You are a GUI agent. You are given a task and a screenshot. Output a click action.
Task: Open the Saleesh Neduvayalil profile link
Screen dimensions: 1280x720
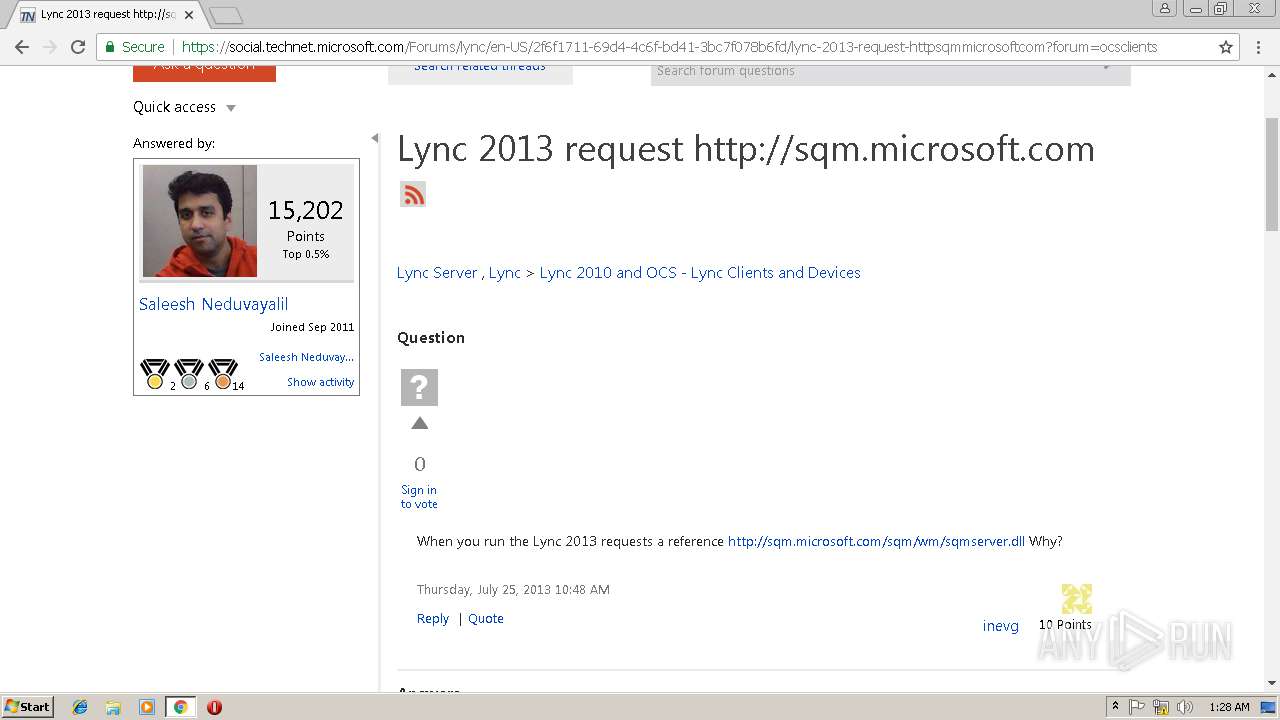[x=213, y=304]
